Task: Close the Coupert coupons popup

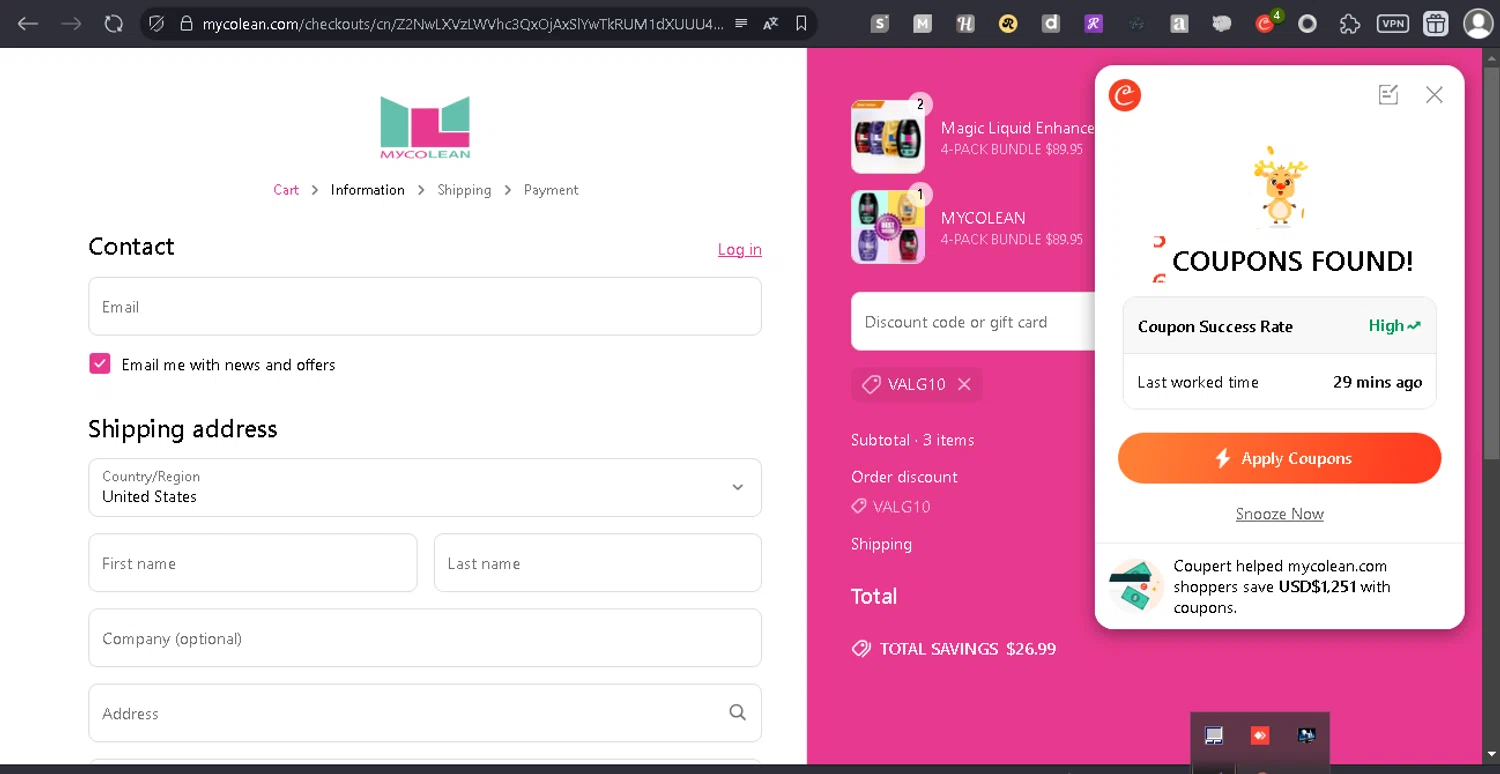Action: [x=1434, y=95]
